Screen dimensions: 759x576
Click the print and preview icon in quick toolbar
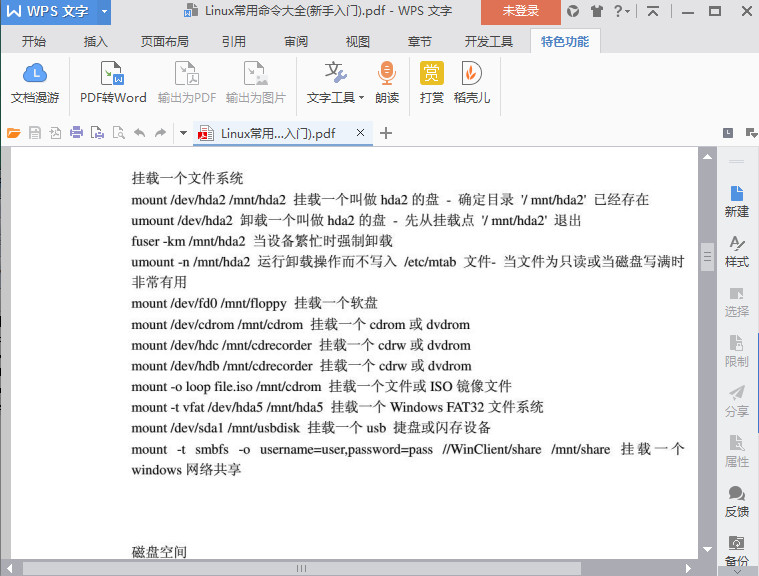(97, 133)
